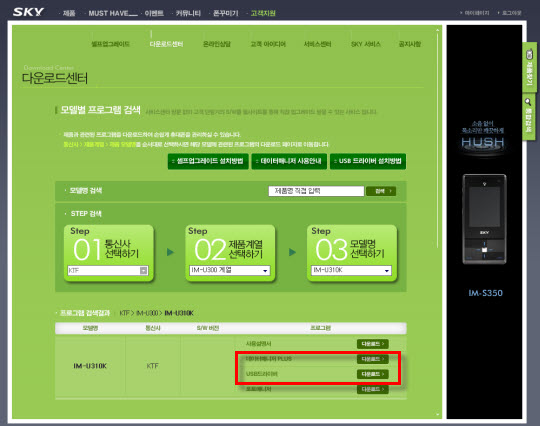
Task: Switch to 온라인상담 tab
Action: point(217,44)
